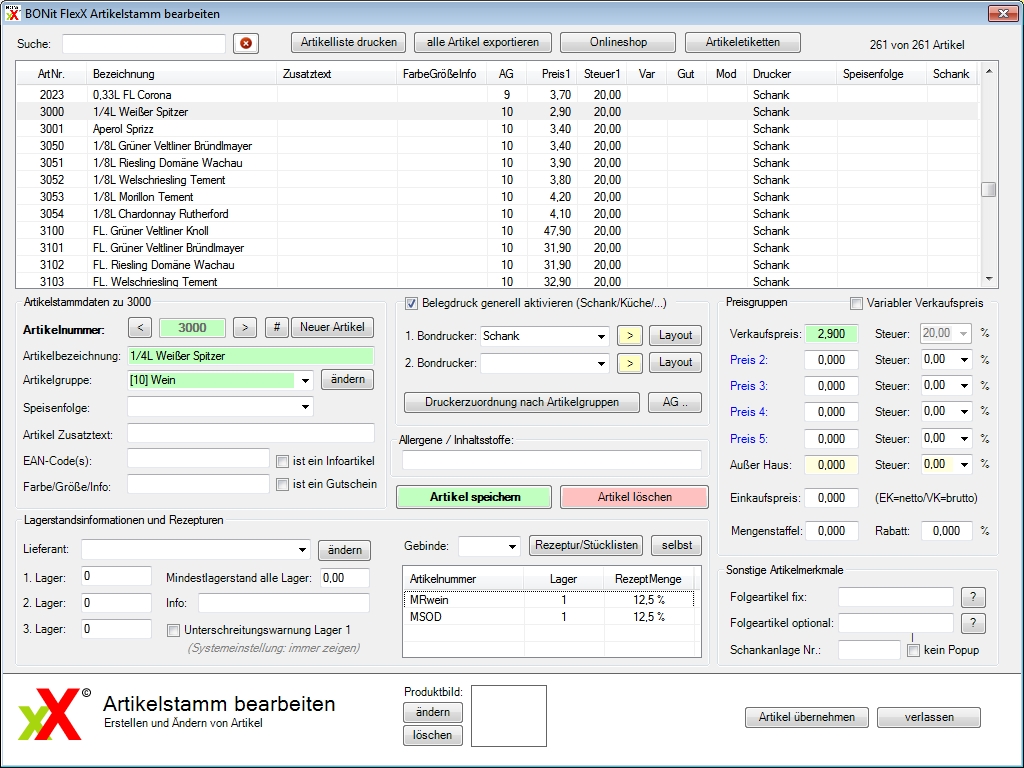Select row 3001 Aperol Sprizz
Image resolution: width=1024 pixels, height=768 pixels.
pyautogui.click(x=497, y=129)
